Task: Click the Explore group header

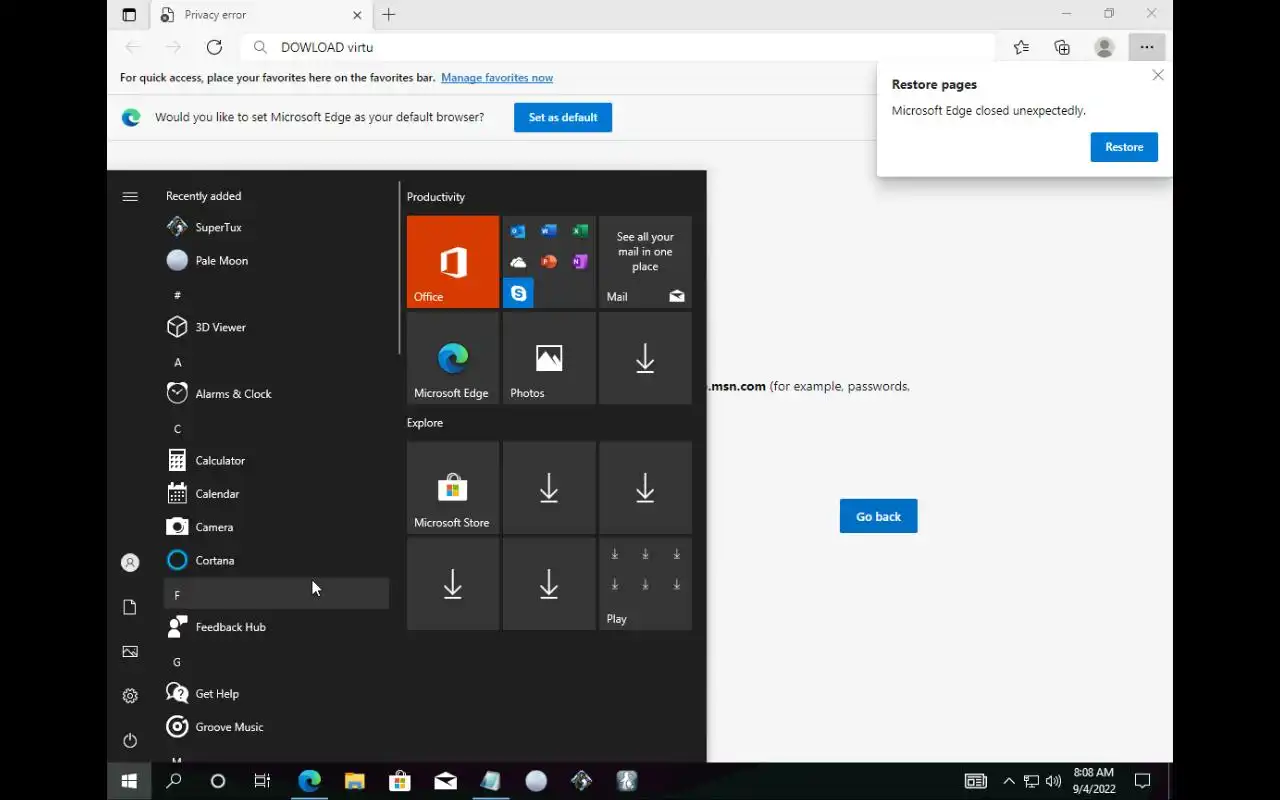Action: pyautogui.click(x=425, y=423)
